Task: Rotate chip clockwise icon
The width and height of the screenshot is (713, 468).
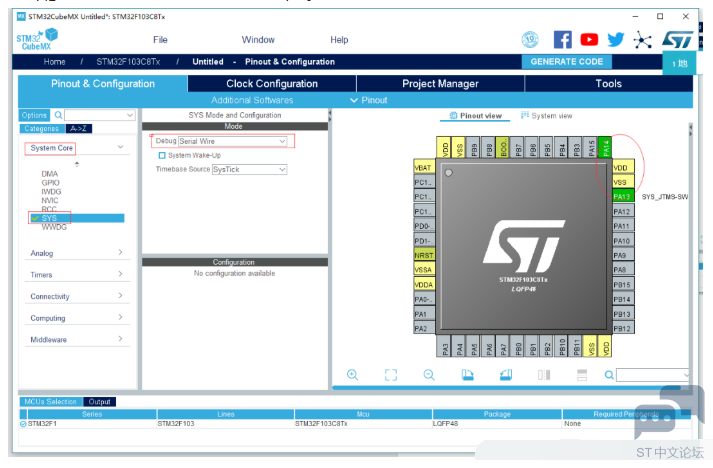Action: 467,375
